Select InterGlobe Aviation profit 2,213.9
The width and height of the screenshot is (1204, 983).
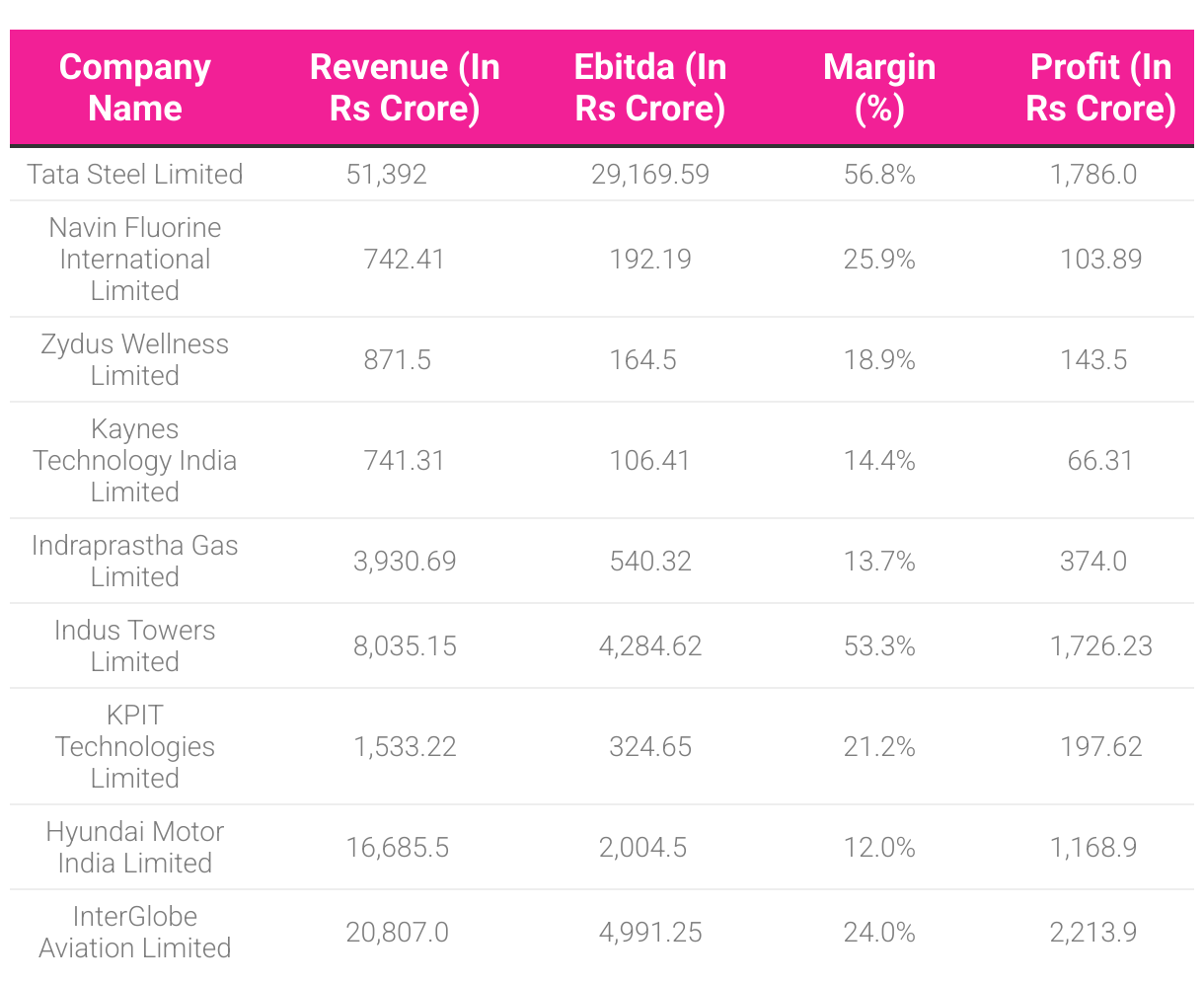click(1093, 933)
